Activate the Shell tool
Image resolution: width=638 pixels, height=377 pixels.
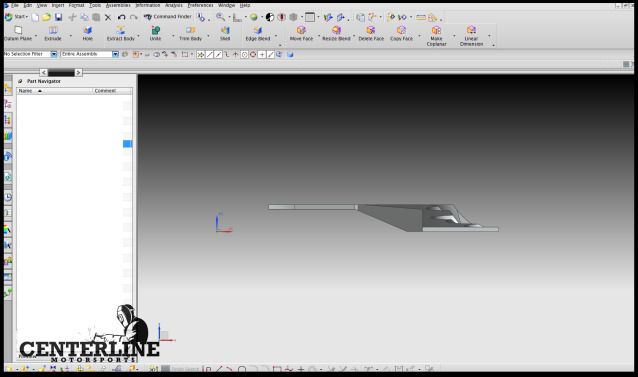225,33
